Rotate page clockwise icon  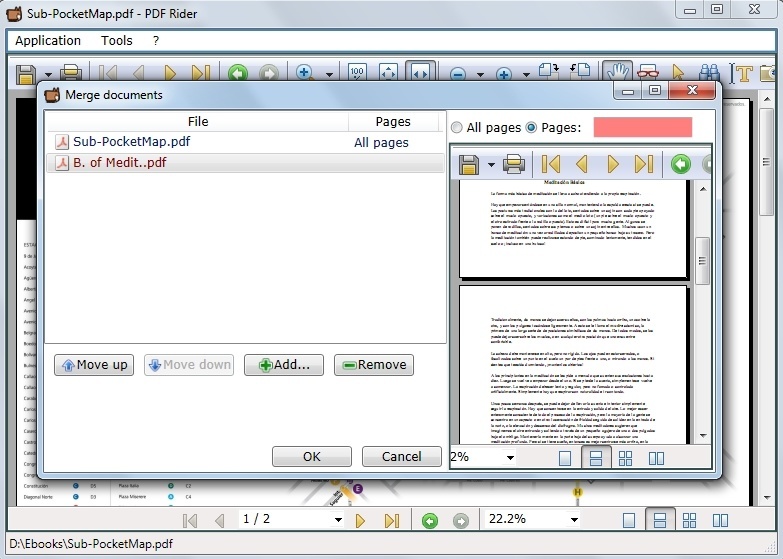point(549,71)
